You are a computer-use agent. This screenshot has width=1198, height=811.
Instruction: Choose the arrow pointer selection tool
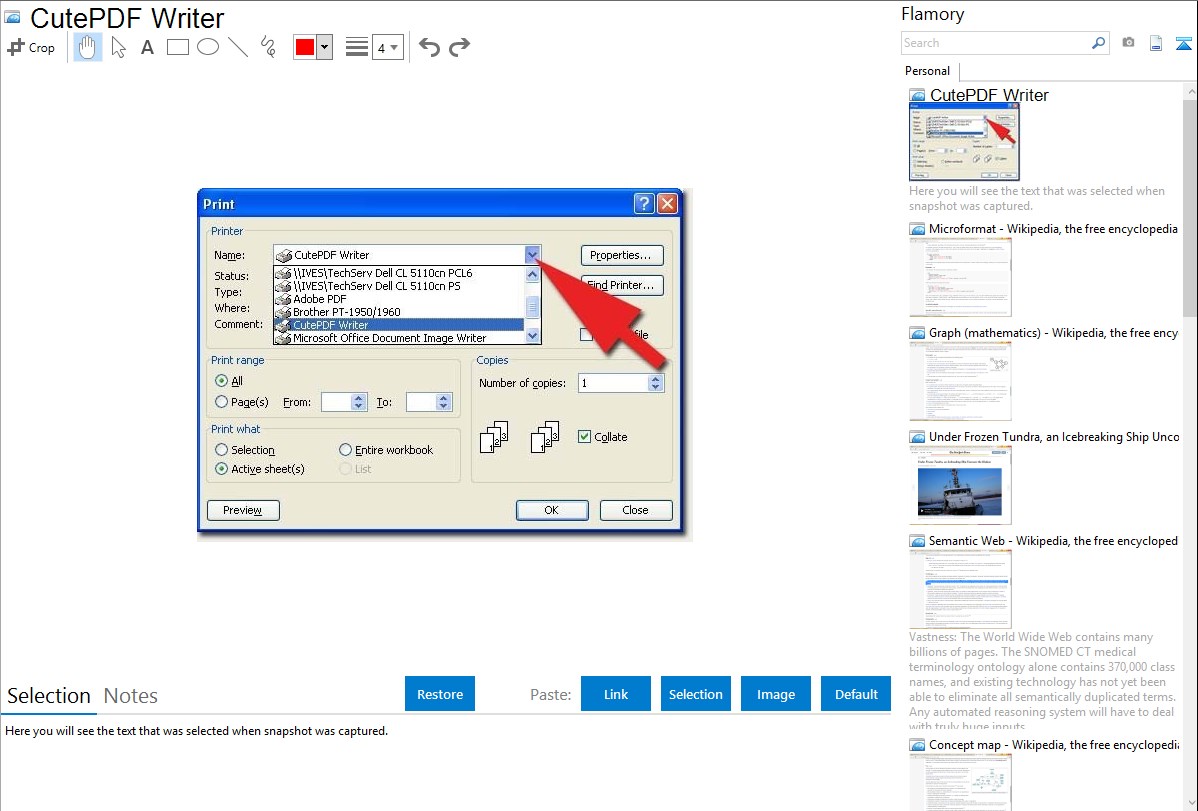(x=118, y=47)
